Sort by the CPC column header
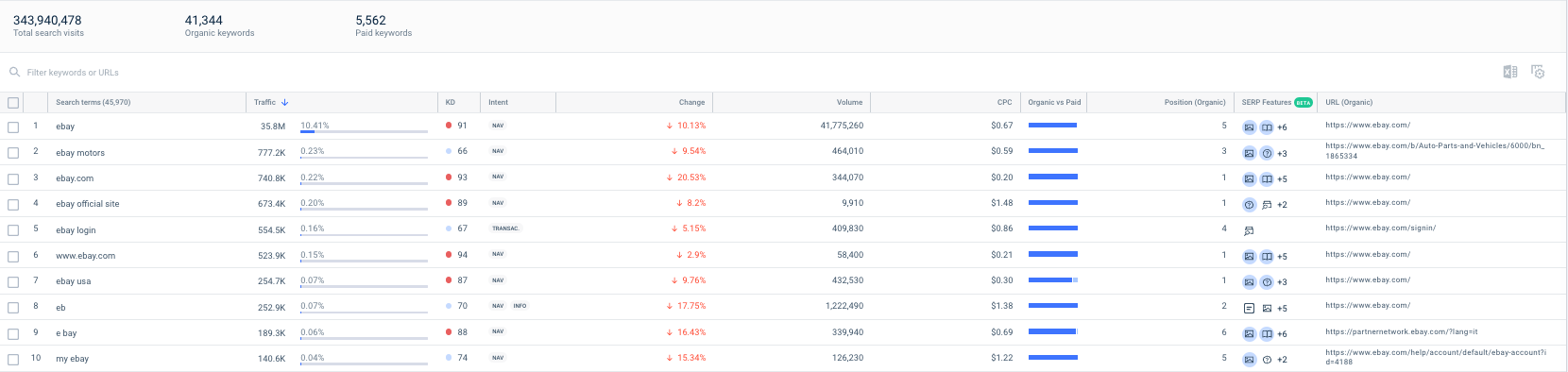1568x372 pixels. [x=1005, y=102]
